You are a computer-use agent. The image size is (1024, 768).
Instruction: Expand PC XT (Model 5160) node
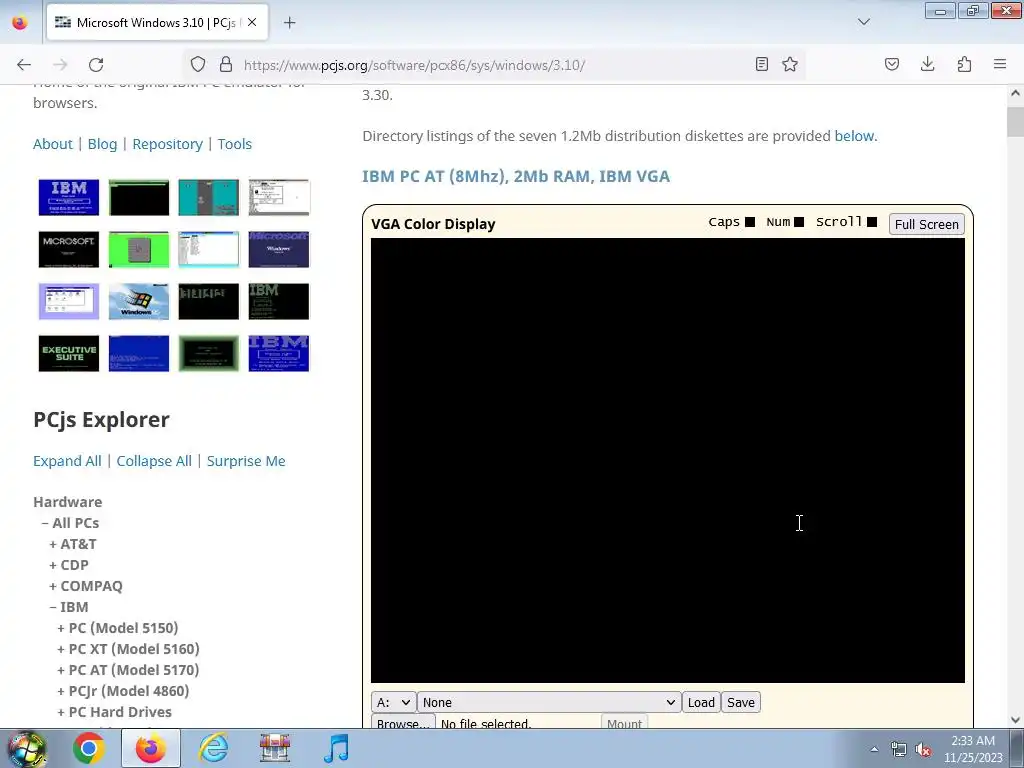tap(129, 648)
